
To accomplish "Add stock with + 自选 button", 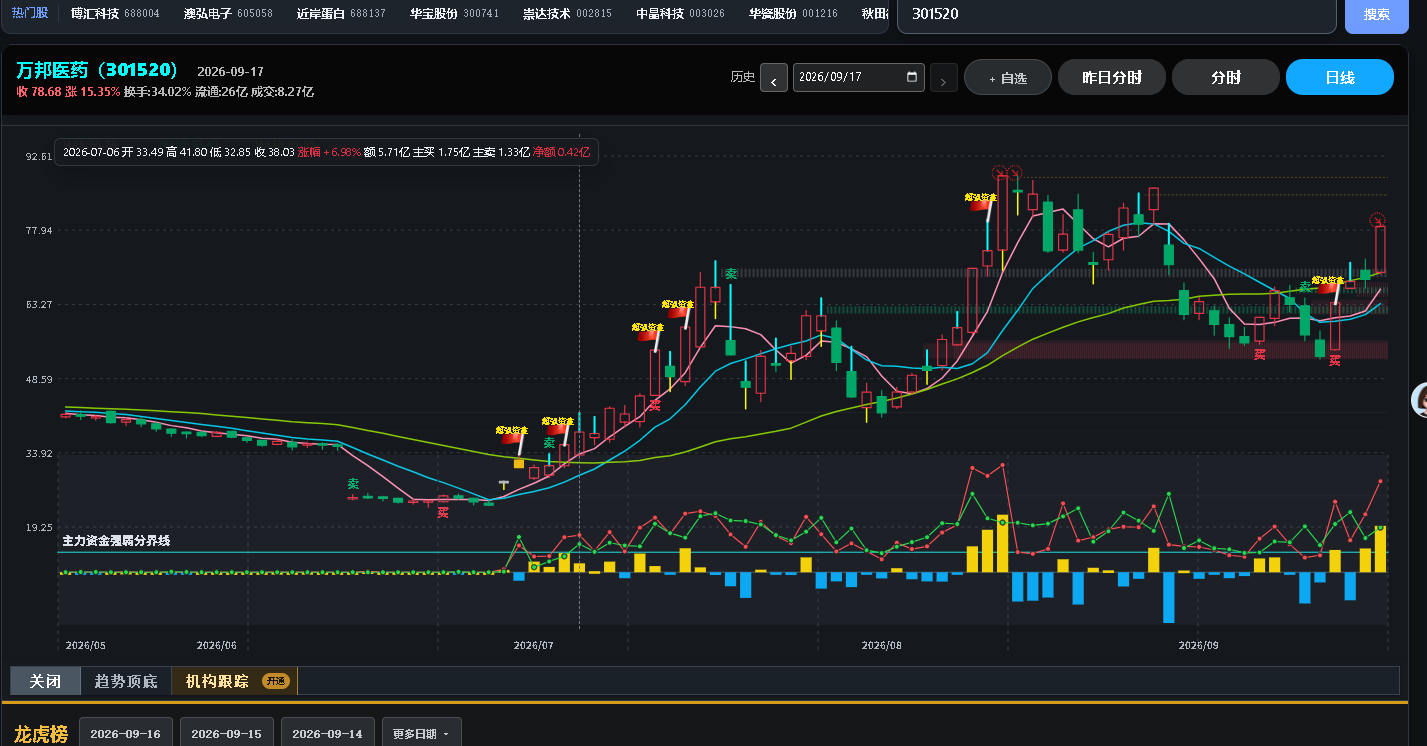I will pos(1008,77).
